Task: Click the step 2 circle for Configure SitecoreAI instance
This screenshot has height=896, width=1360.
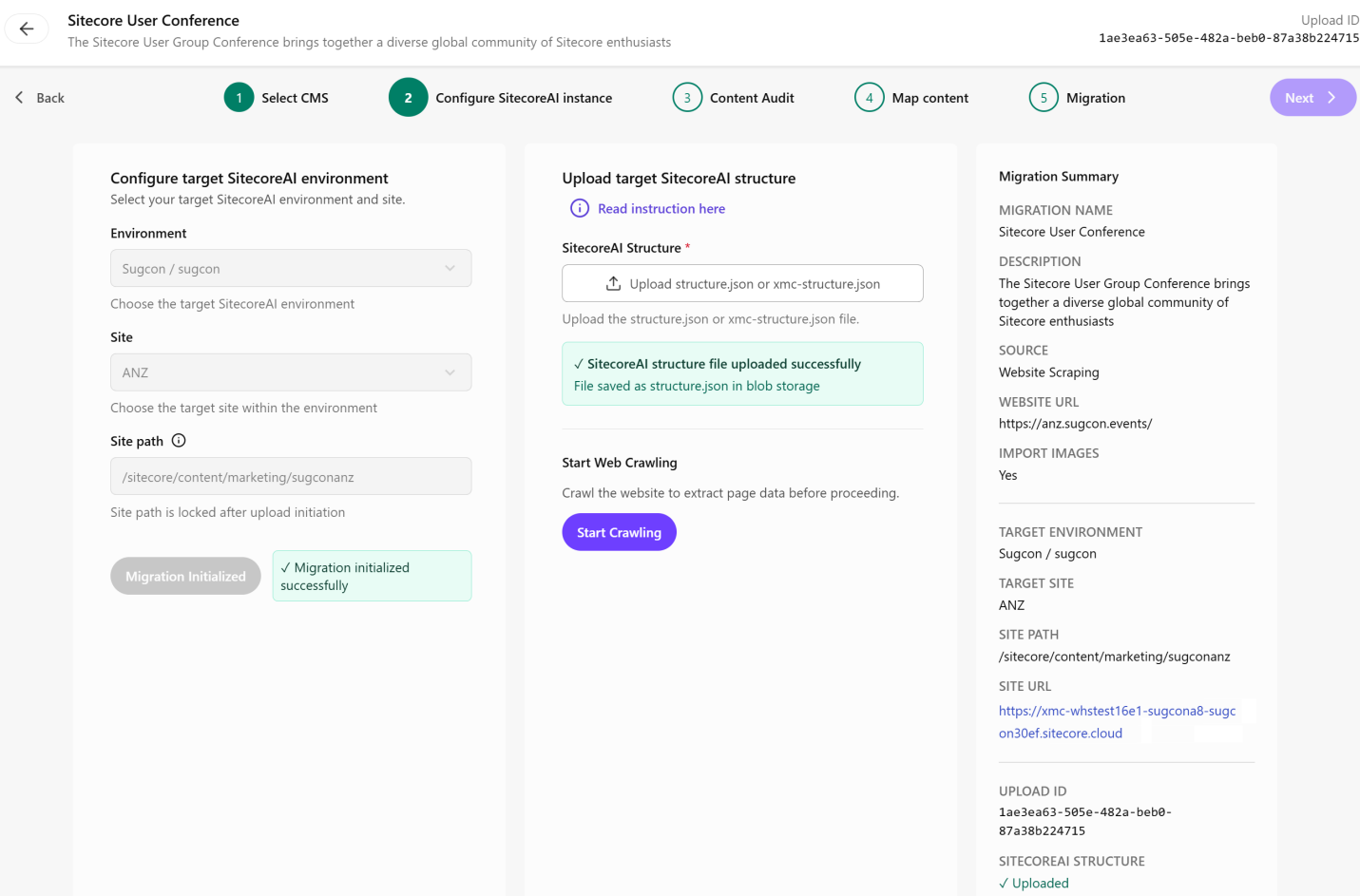Action: [x=409, y=97]
